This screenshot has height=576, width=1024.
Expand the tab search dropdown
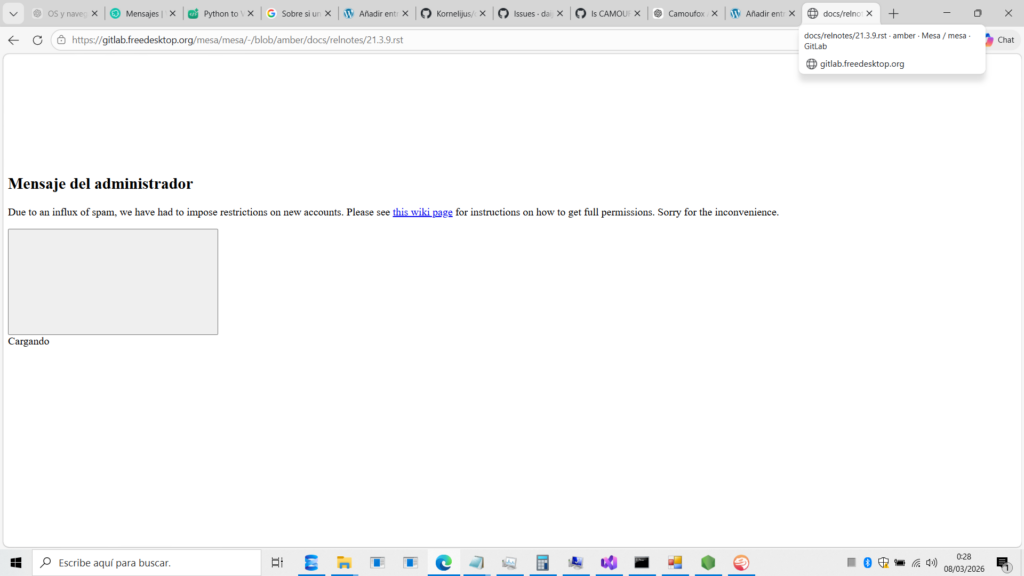[14, 14]
